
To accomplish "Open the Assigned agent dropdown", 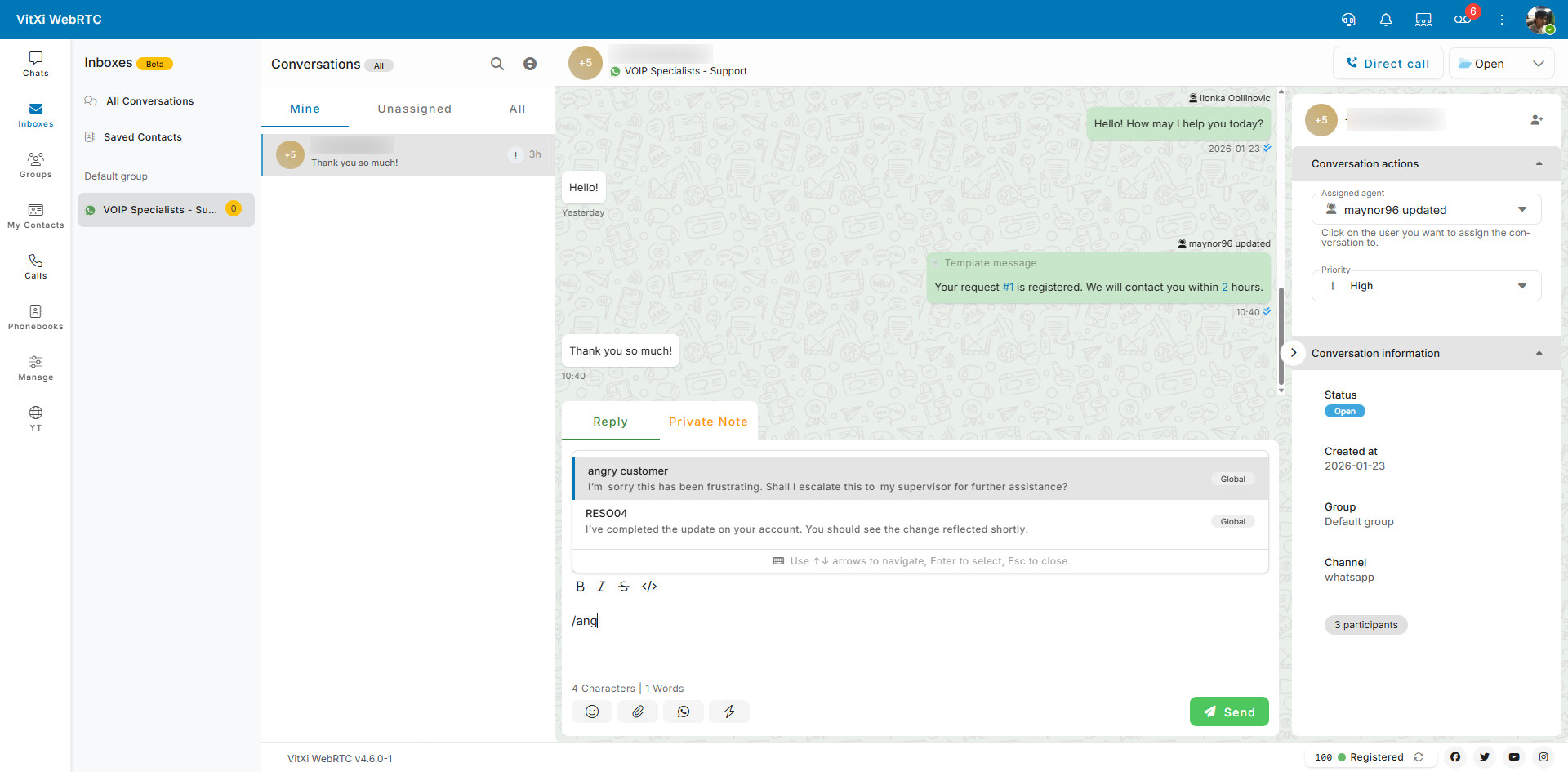I will pos(1426,210).
